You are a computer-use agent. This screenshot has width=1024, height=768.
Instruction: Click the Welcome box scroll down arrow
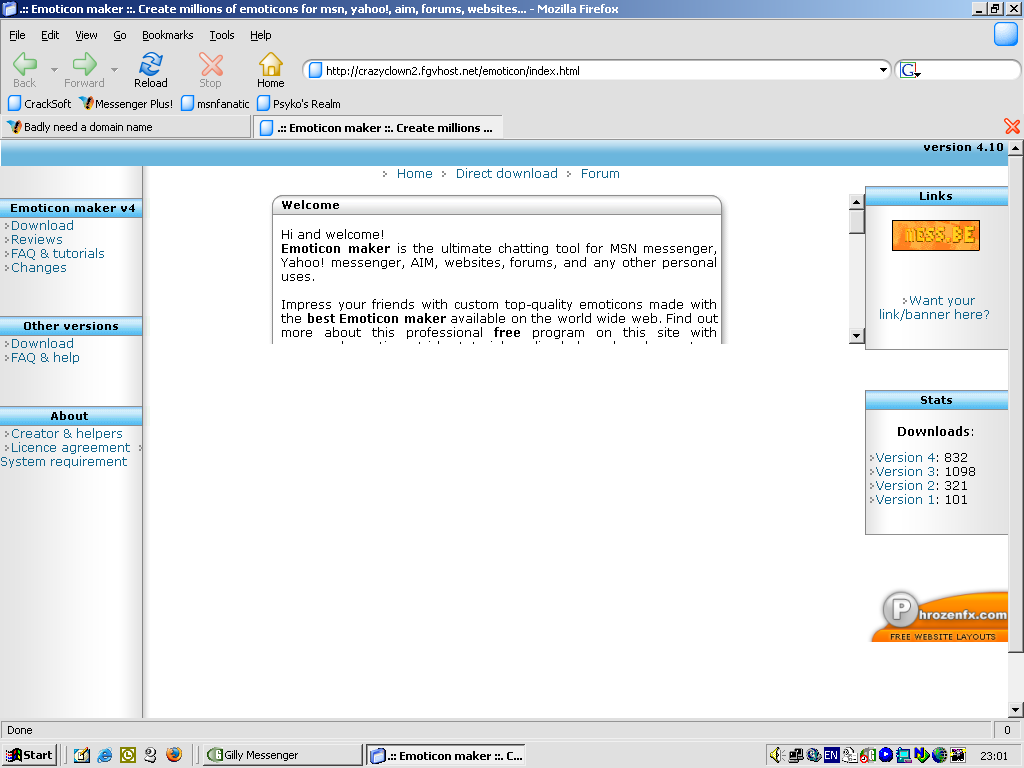pyautogui.click(x=856, y=336)
